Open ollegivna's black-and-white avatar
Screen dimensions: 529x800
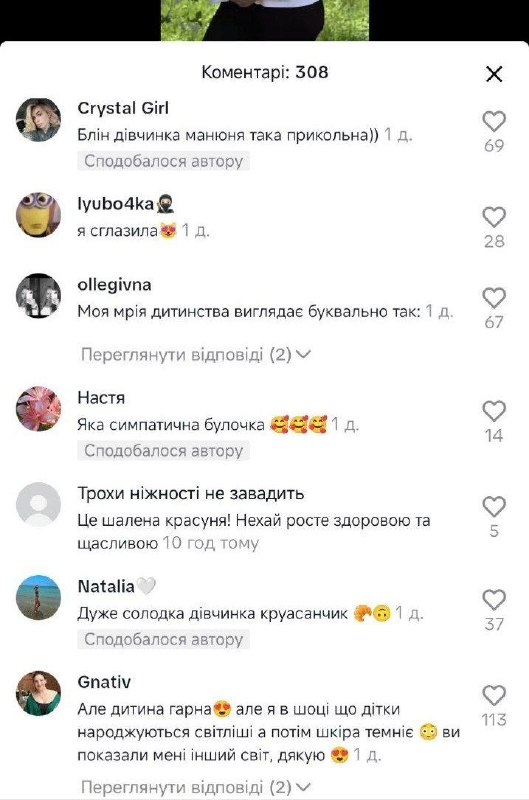pyautogui.click(x=38, y=296)
